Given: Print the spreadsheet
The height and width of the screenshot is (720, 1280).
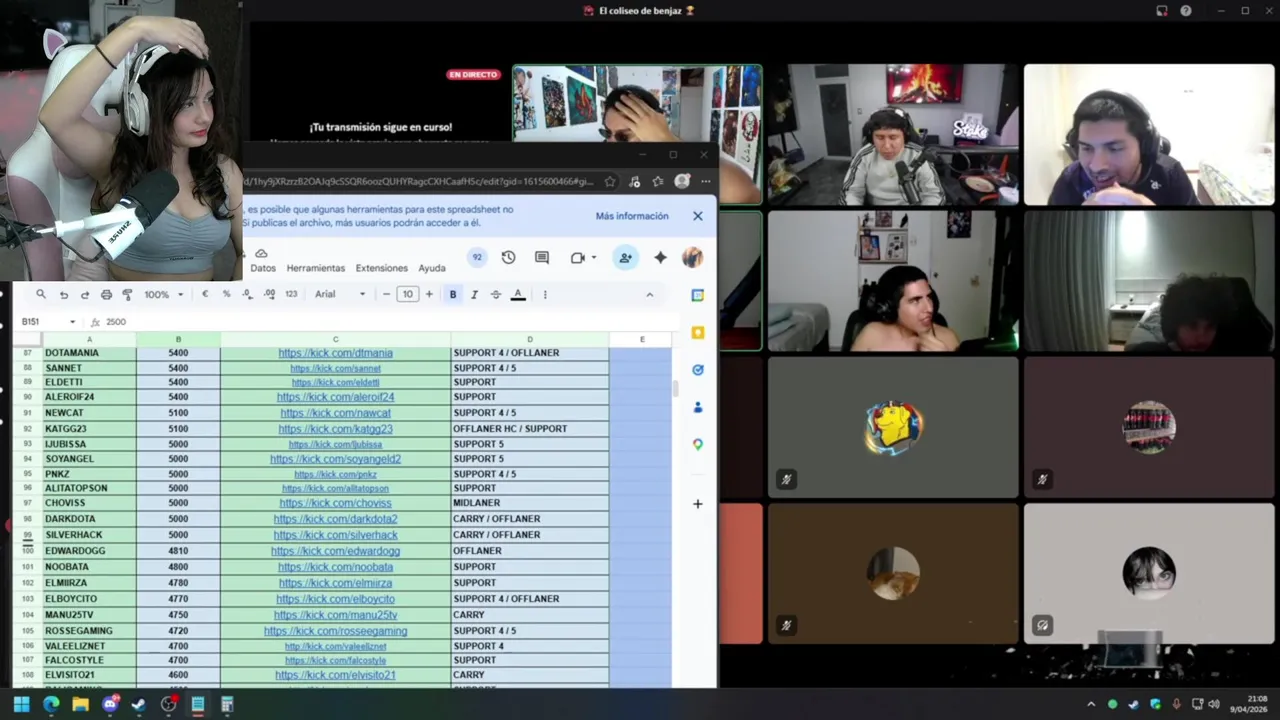Looking at the screenshot, I should [x=106, y=294].
